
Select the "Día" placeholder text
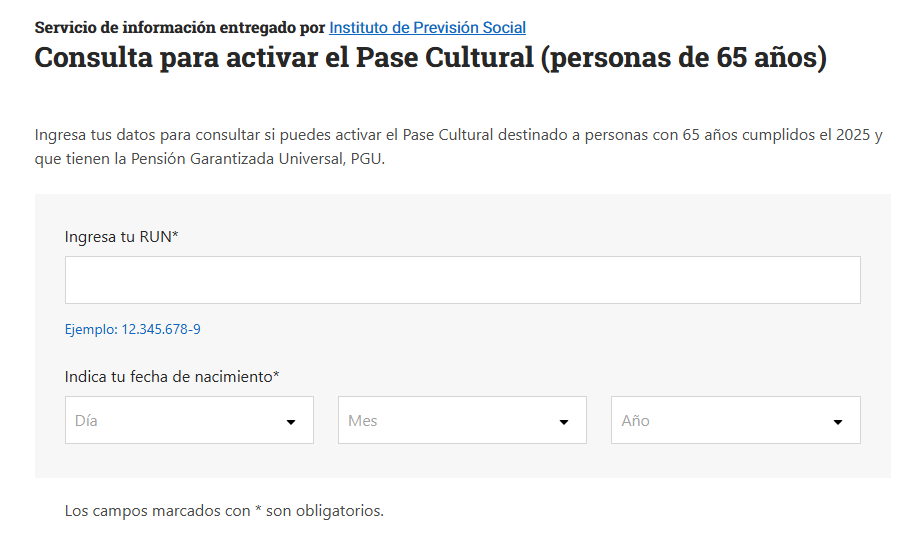click(86, 421)
